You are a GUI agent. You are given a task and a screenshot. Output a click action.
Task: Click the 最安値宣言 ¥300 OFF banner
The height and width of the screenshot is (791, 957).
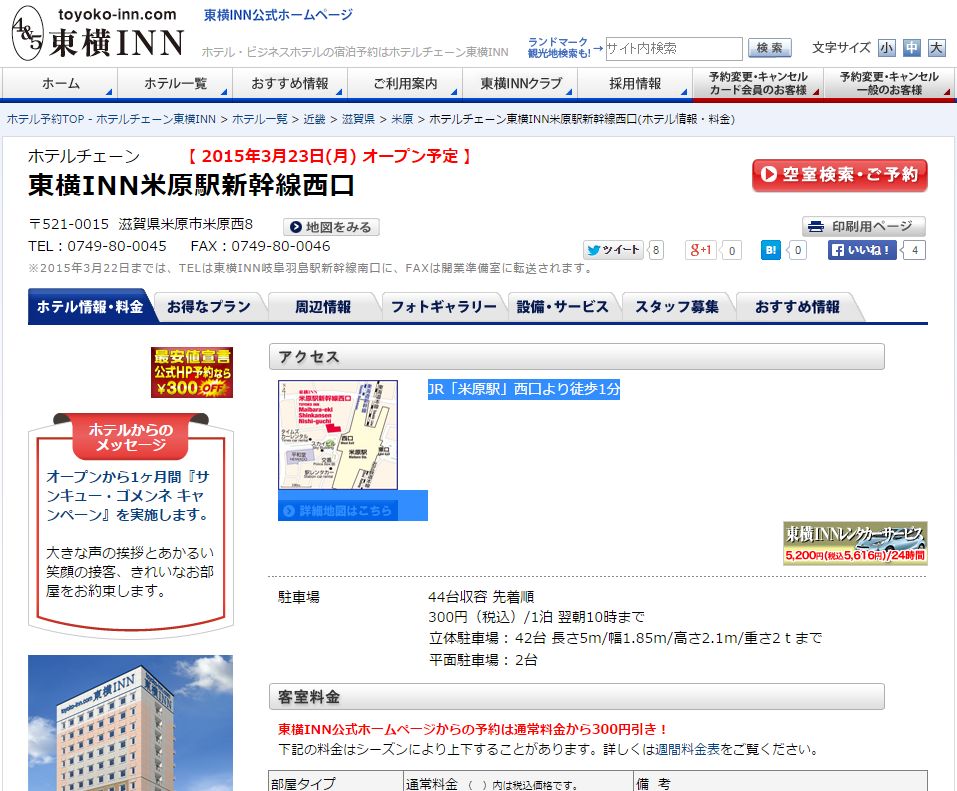pyautogui.click(x=192, y=372)
